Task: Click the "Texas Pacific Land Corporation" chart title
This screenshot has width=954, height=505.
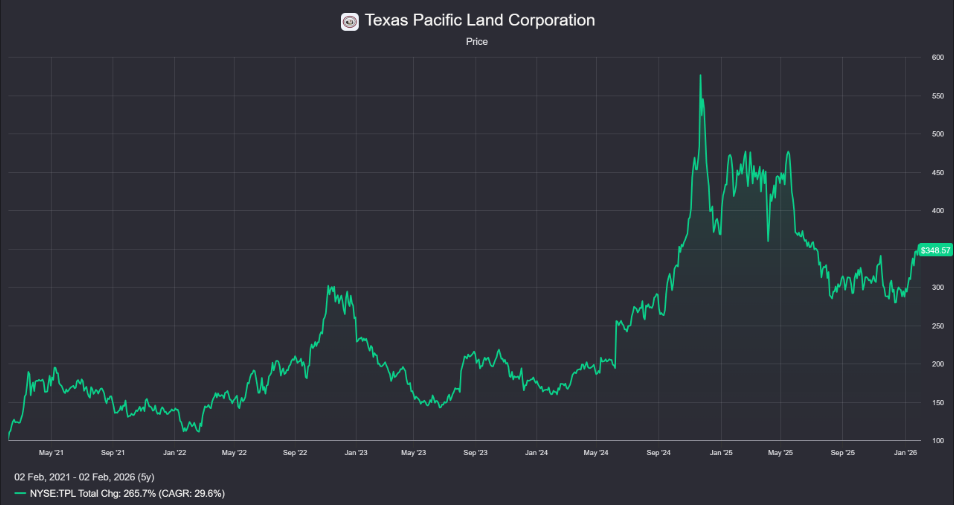Action: click(x=479, y=21)
